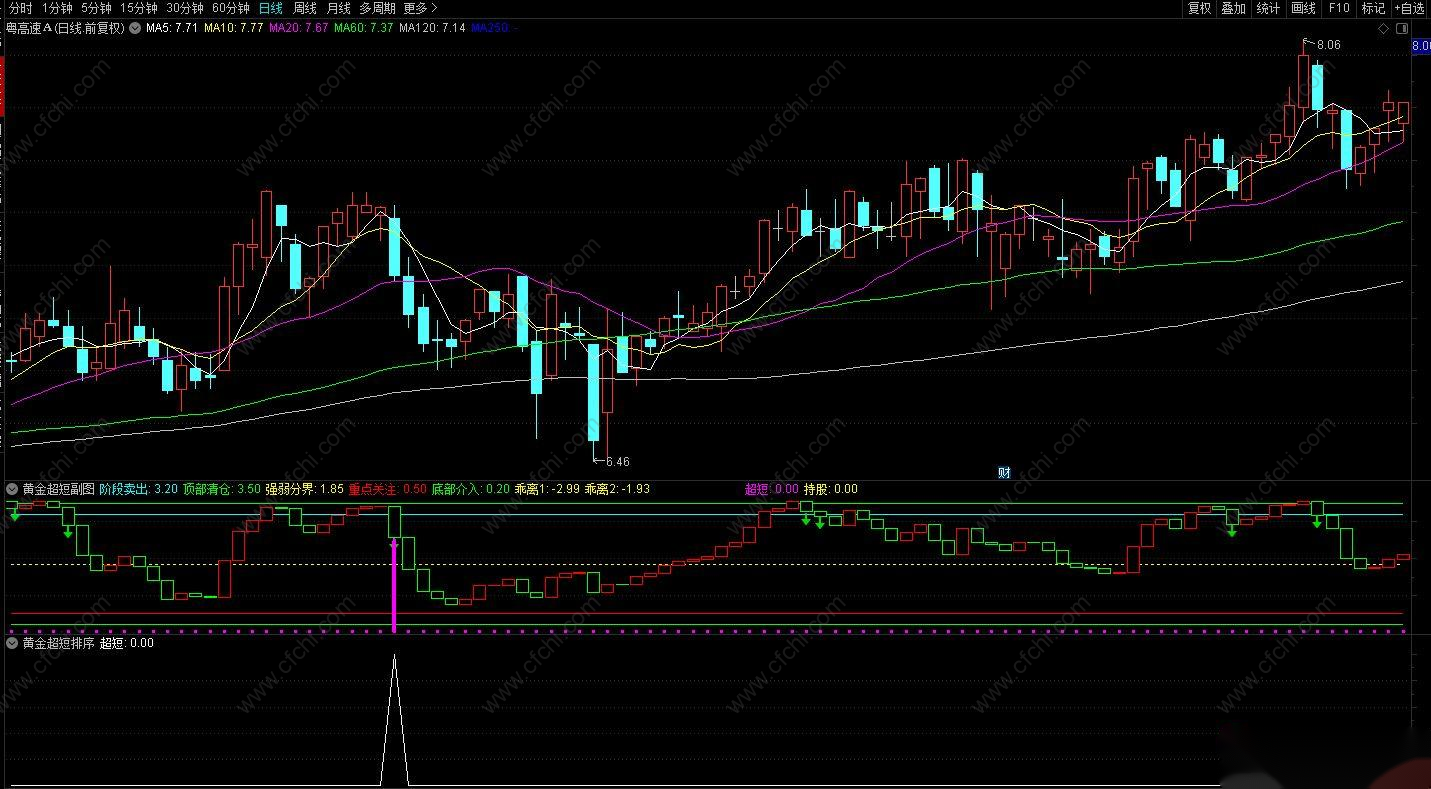Switch to the 分时 intraday view
This screenshot has width=1431, height=789.
[20, 8]
